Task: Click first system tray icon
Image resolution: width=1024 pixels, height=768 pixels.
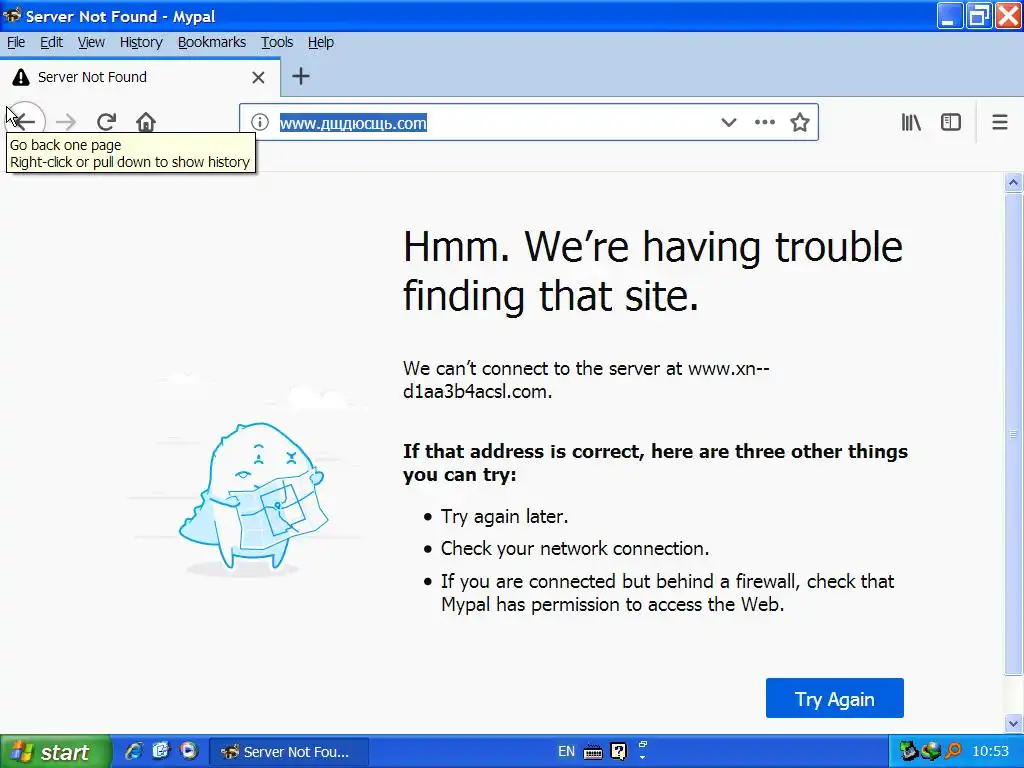Action: point(908,751)
